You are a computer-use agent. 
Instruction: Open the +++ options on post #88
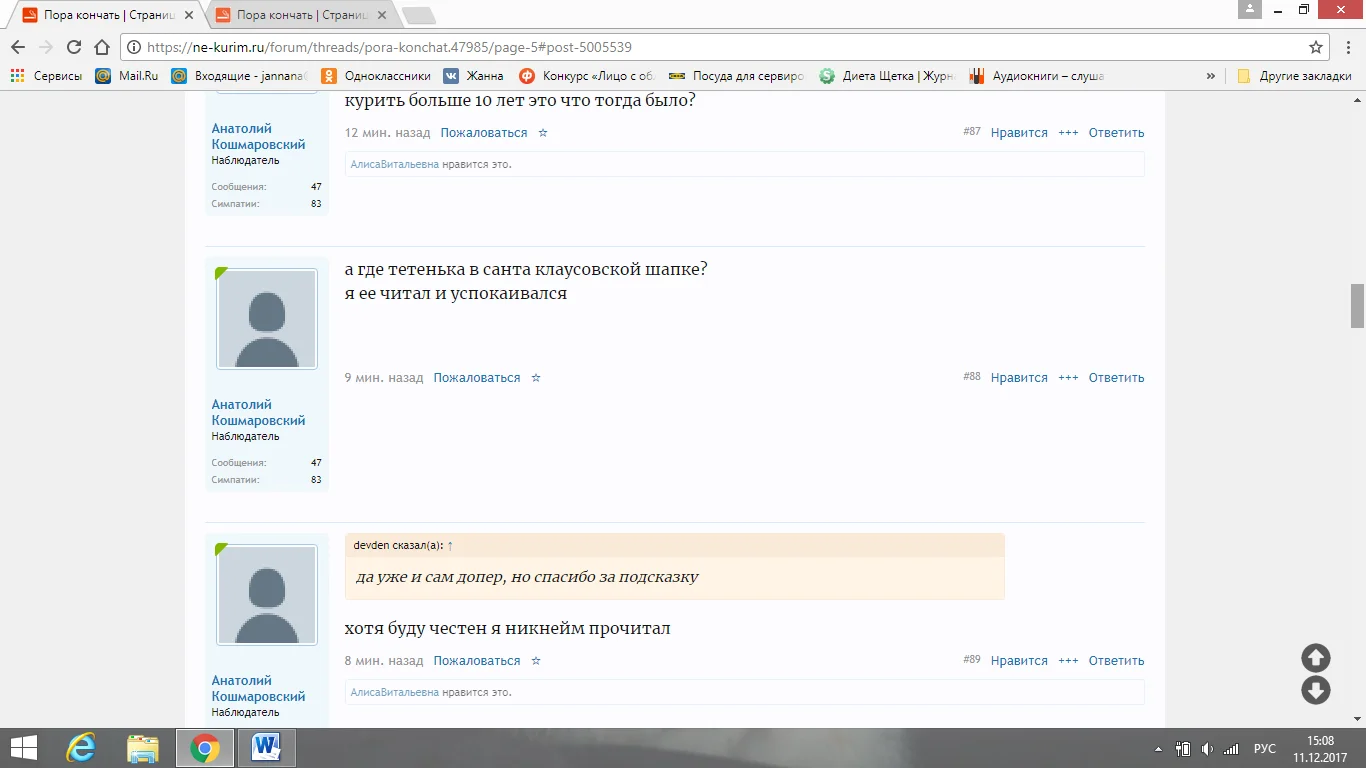coord(1068,378)
